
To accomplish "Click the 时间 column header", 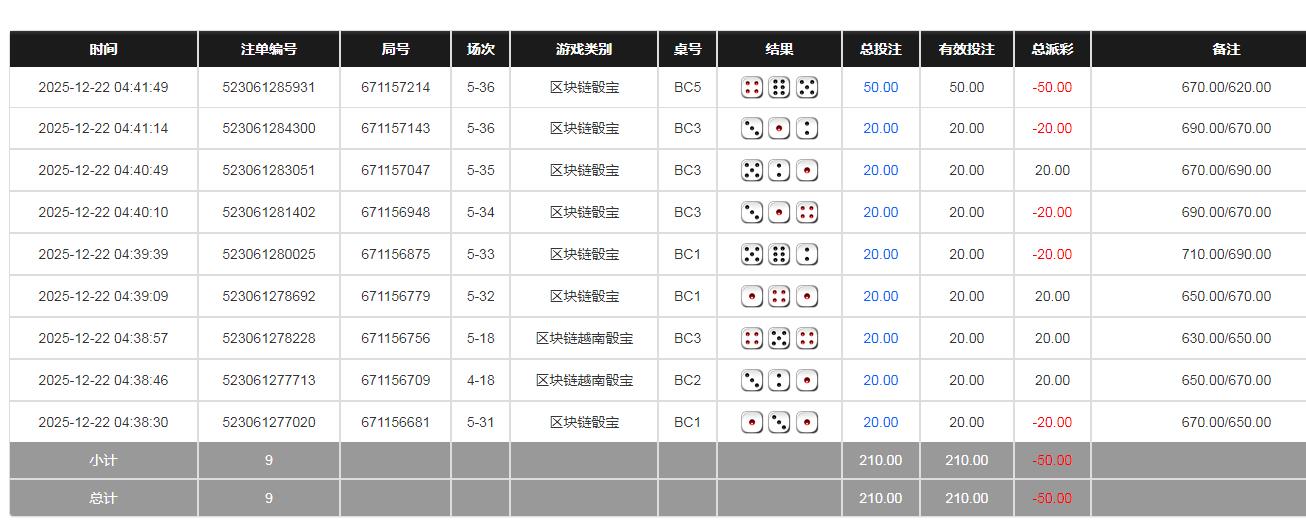I will (x=103, y=49).
